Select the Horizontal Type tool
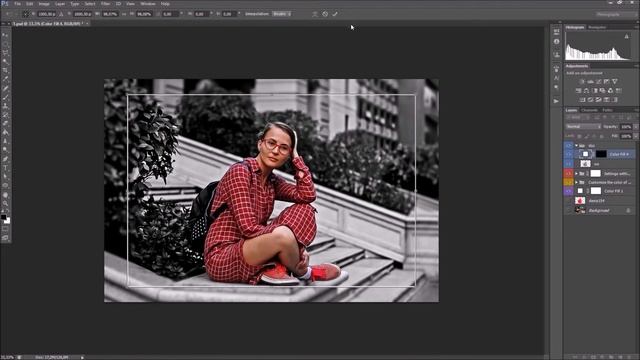This screenshot has height=360, width=640. pyautogui.click(x=5, y=168)
